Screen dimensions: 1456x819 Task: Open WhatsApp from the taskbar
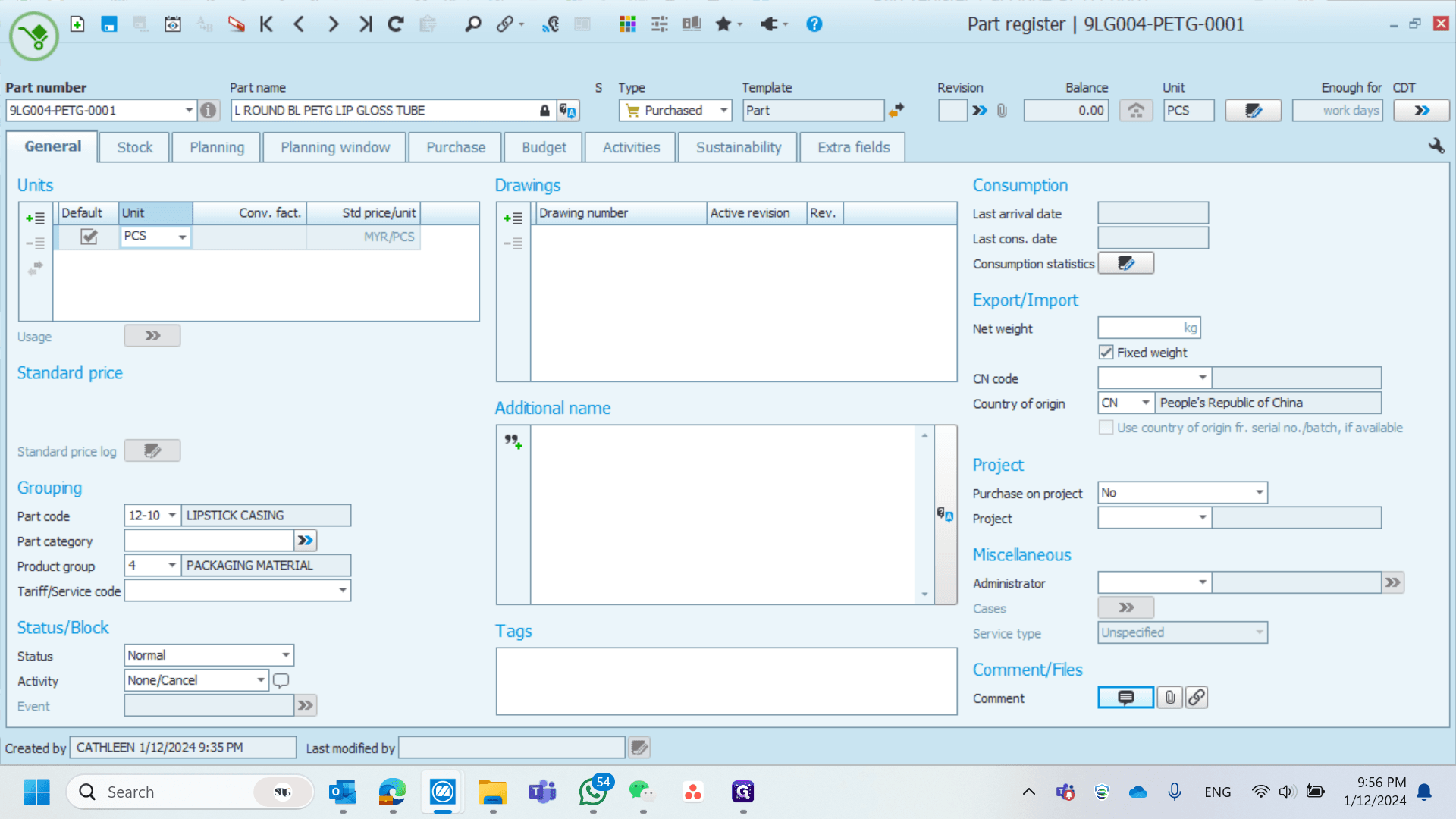593,792
